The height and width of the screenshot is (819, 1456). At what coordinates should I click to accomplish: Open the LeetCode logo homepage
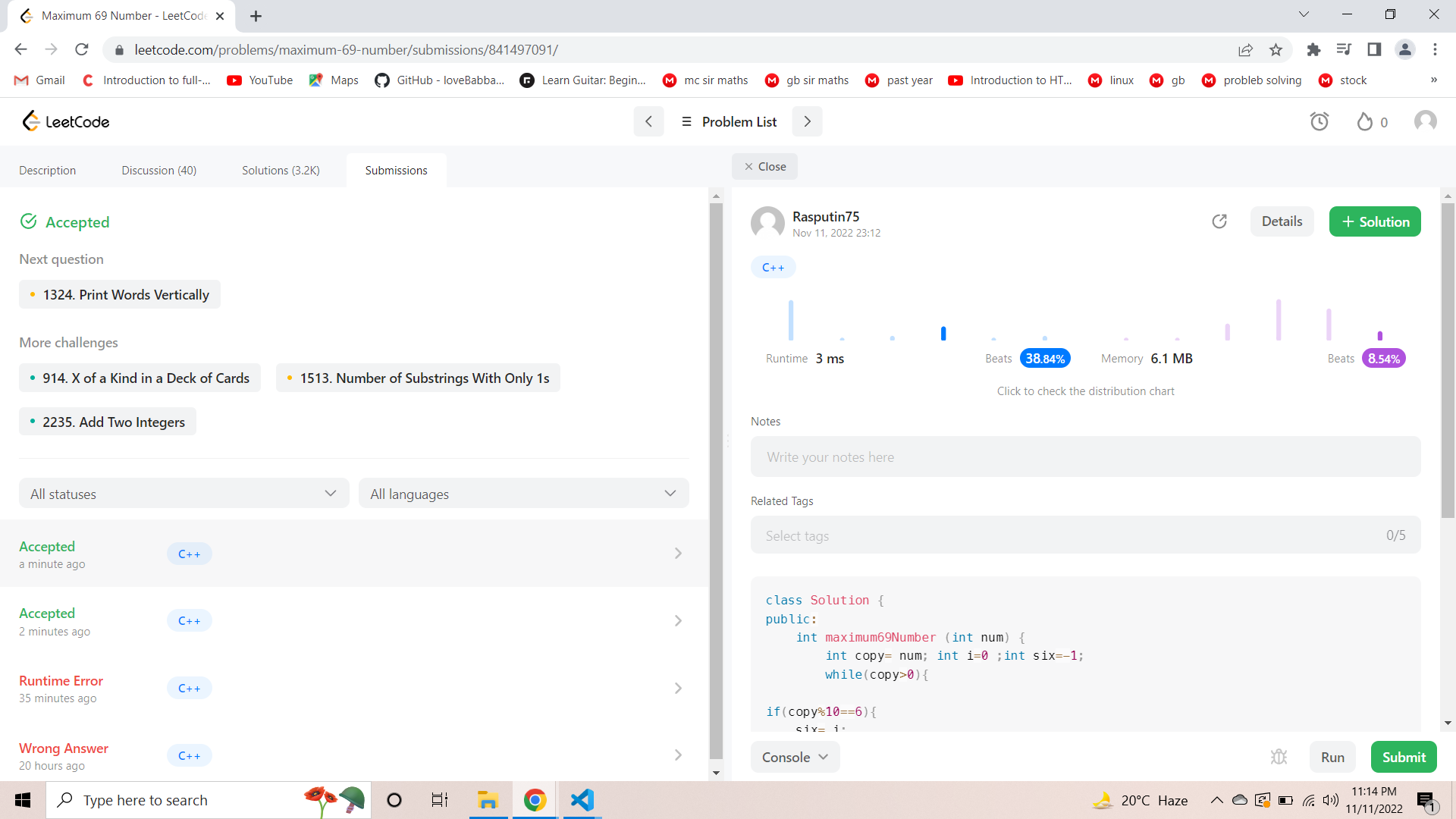(65, 121)
